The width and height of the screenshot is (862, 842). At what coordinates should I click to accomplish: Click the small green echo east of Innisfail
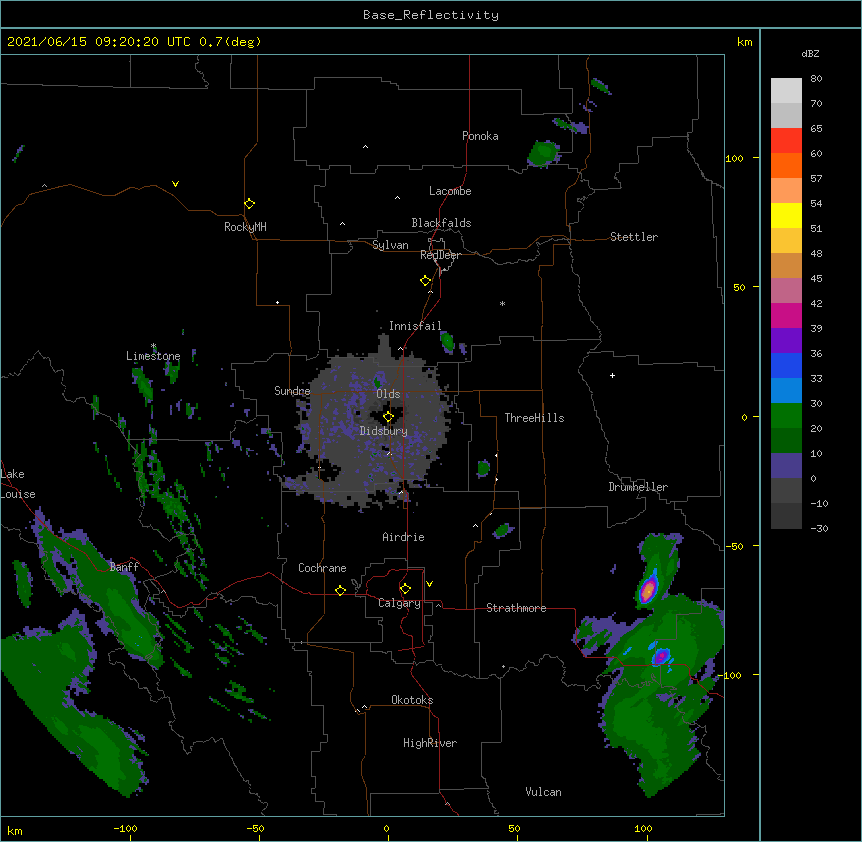coord(447,342)
